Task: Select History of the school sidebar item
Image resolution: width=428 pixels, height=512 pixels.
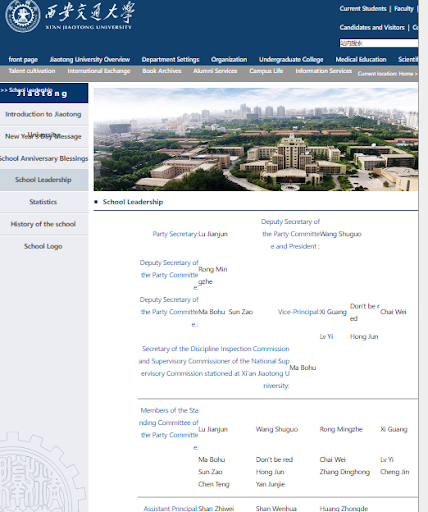Action: tap(43, 224)
